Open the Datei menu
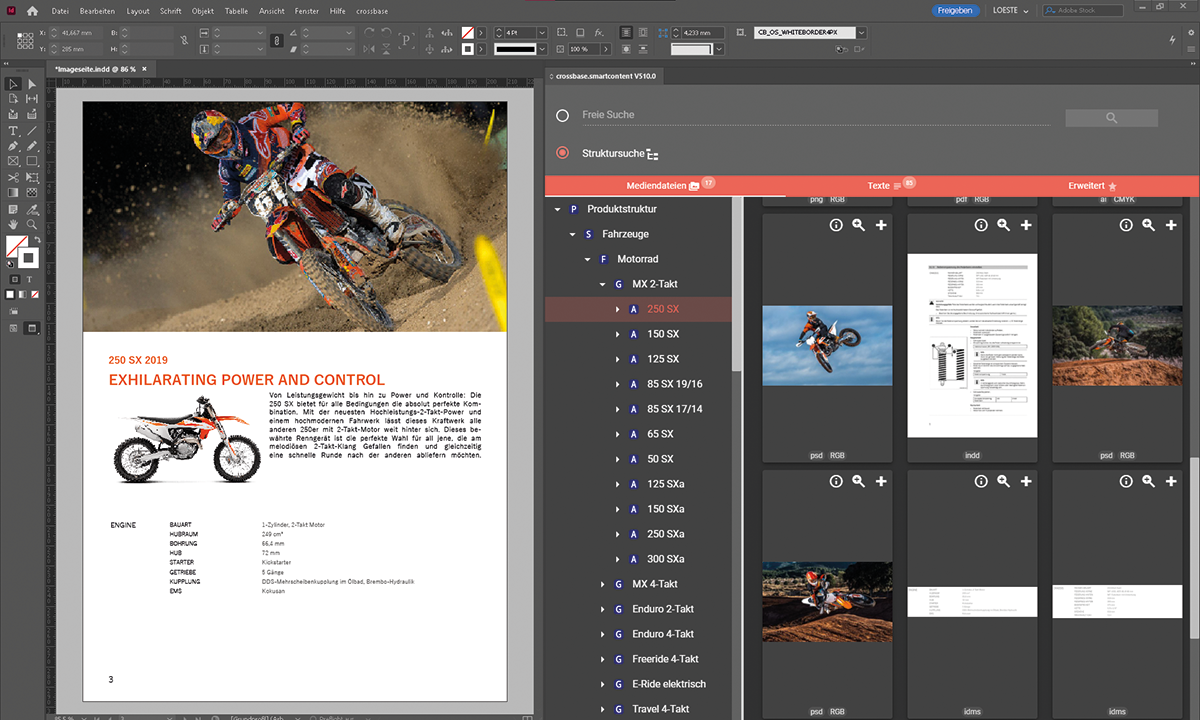The width and height of the screenshot is (1200, 720). 60,11
